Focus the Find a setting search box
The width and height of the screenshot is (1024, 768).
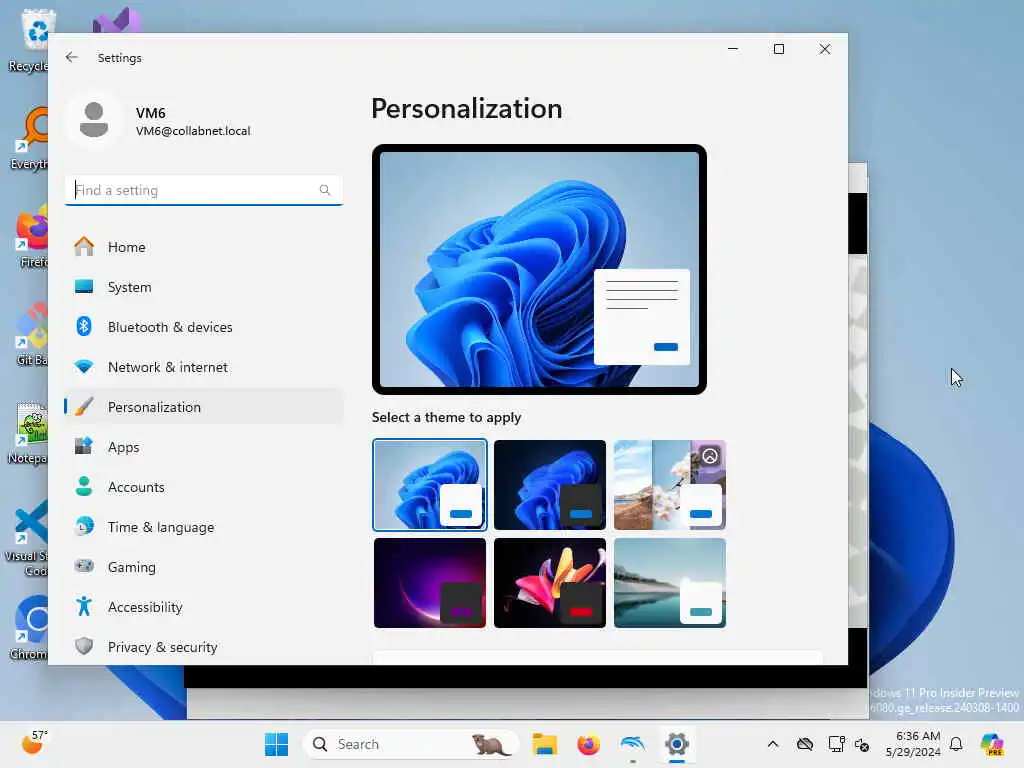[x=204, y=190]
